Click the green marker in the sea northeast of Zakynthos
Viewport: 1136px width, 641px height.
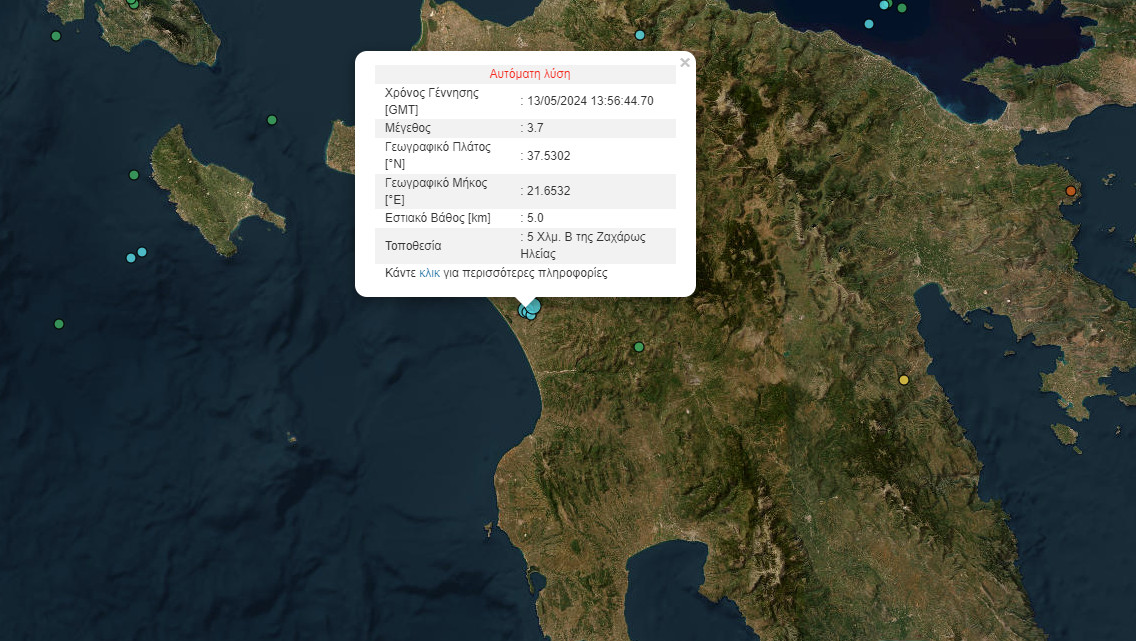tap(272, 120)
